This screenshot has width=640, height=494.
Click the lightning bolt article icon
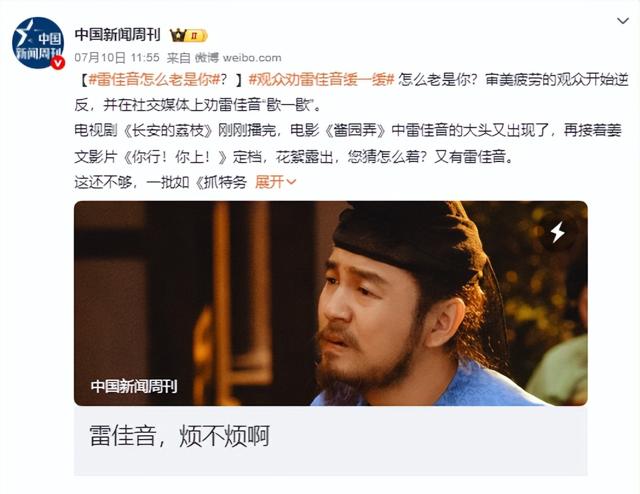[558, 231]
